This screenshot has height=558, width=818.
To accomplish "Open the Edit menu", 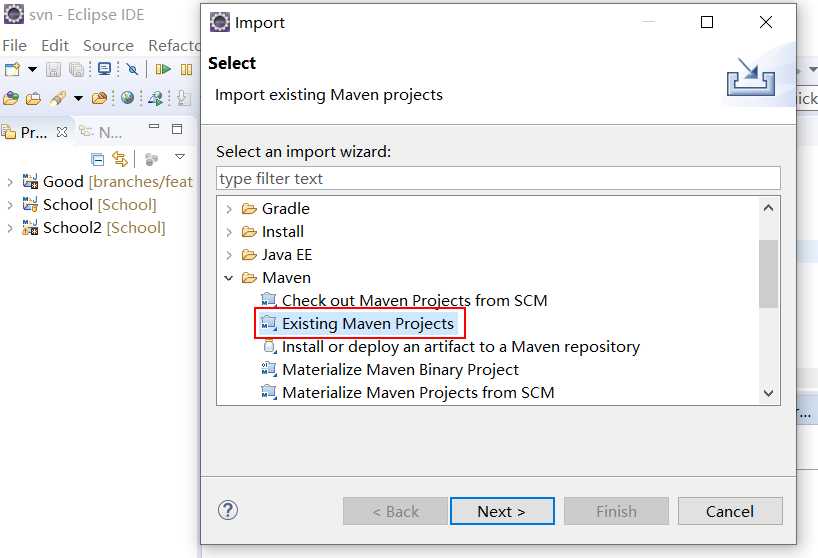I will click(55, 46).
